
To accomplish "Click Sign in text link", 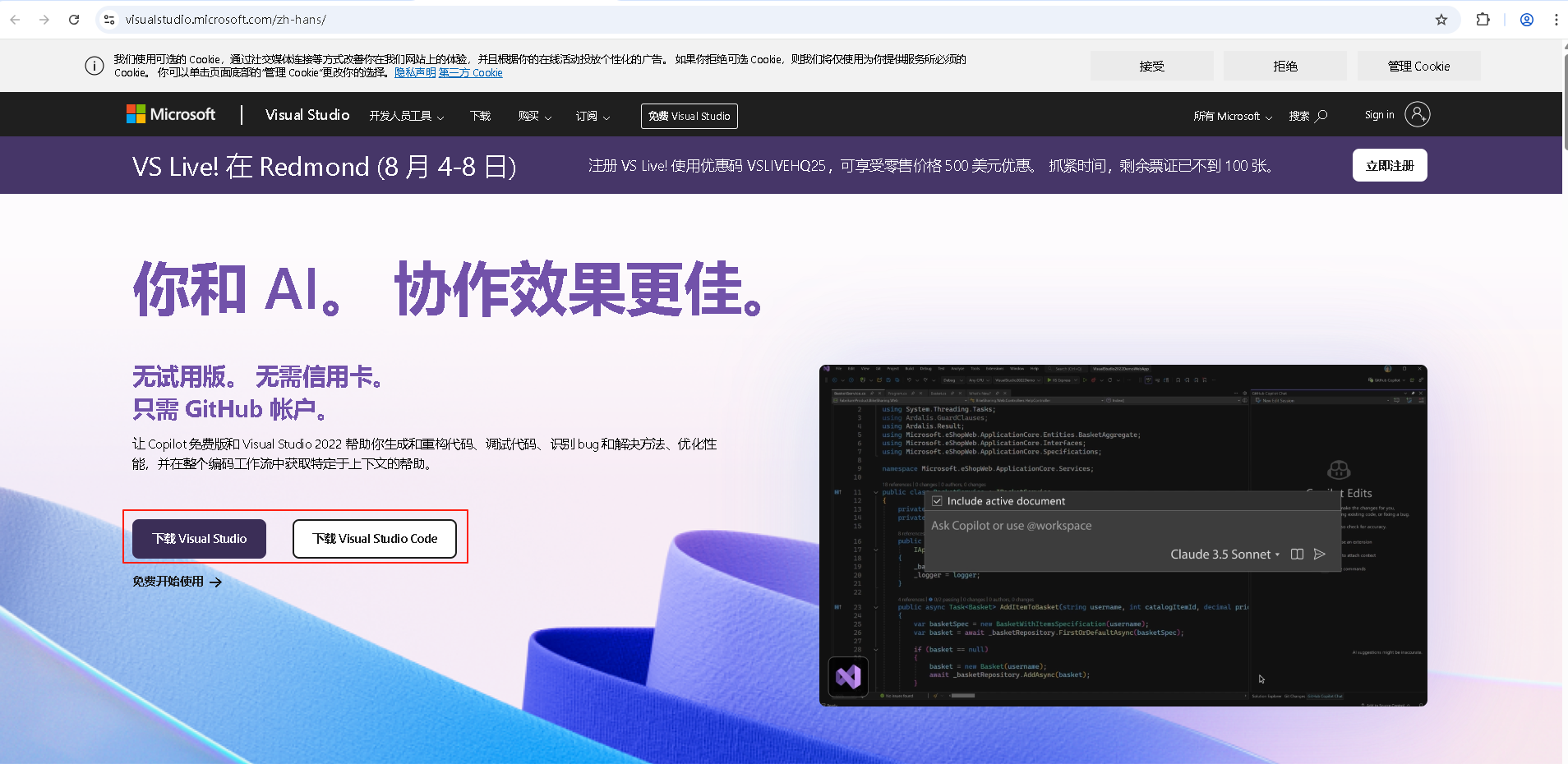I will click(x=1379, y=115).
